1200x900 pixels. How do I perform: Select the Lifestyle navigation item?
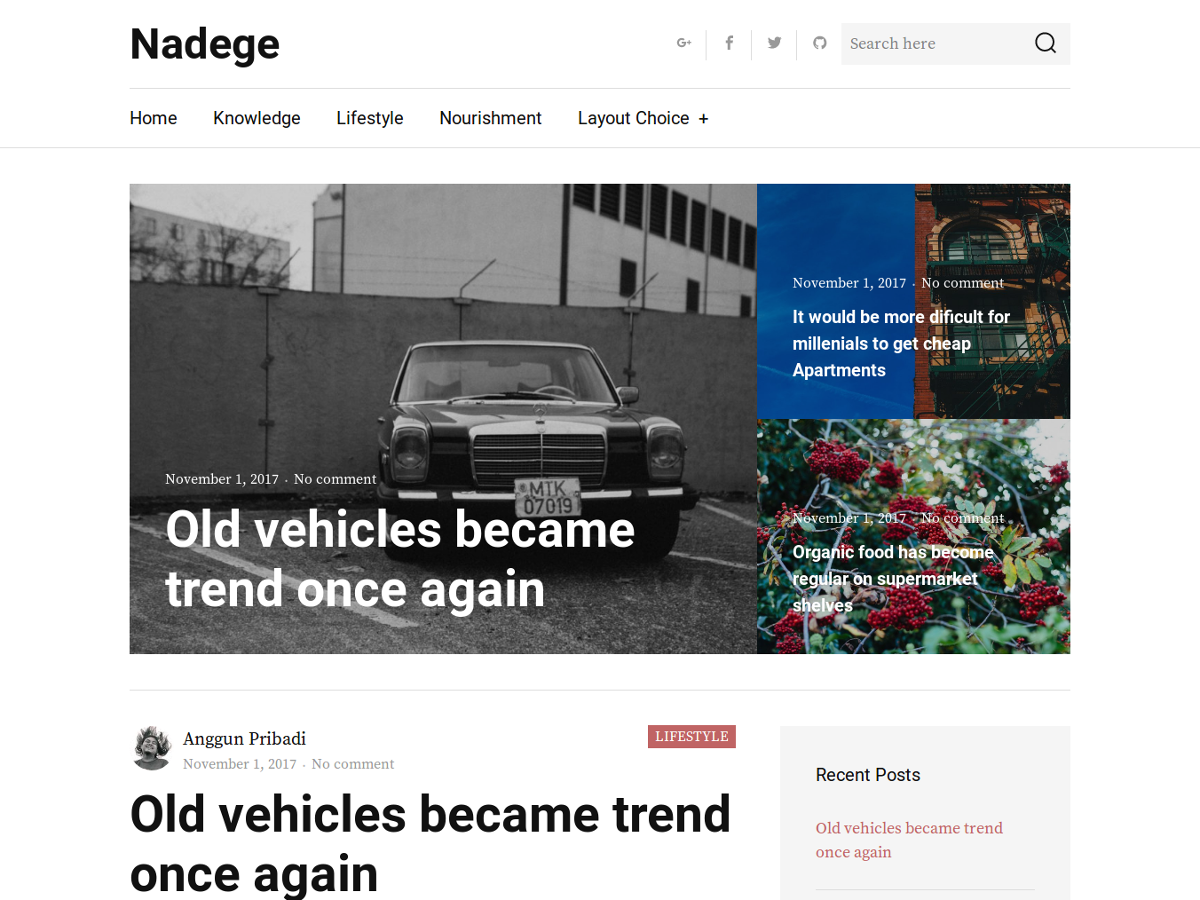pos(370,118)
